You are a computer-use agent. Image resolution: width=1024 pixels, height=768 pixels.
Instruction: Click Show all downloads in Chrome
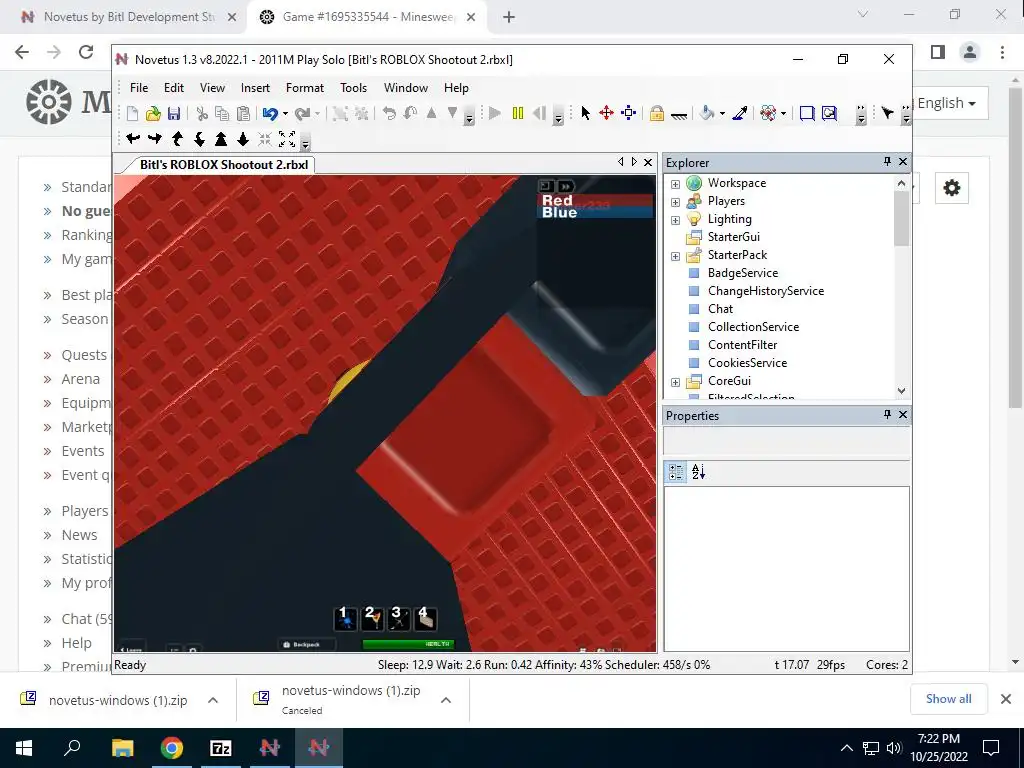click(x=948, y=699)
